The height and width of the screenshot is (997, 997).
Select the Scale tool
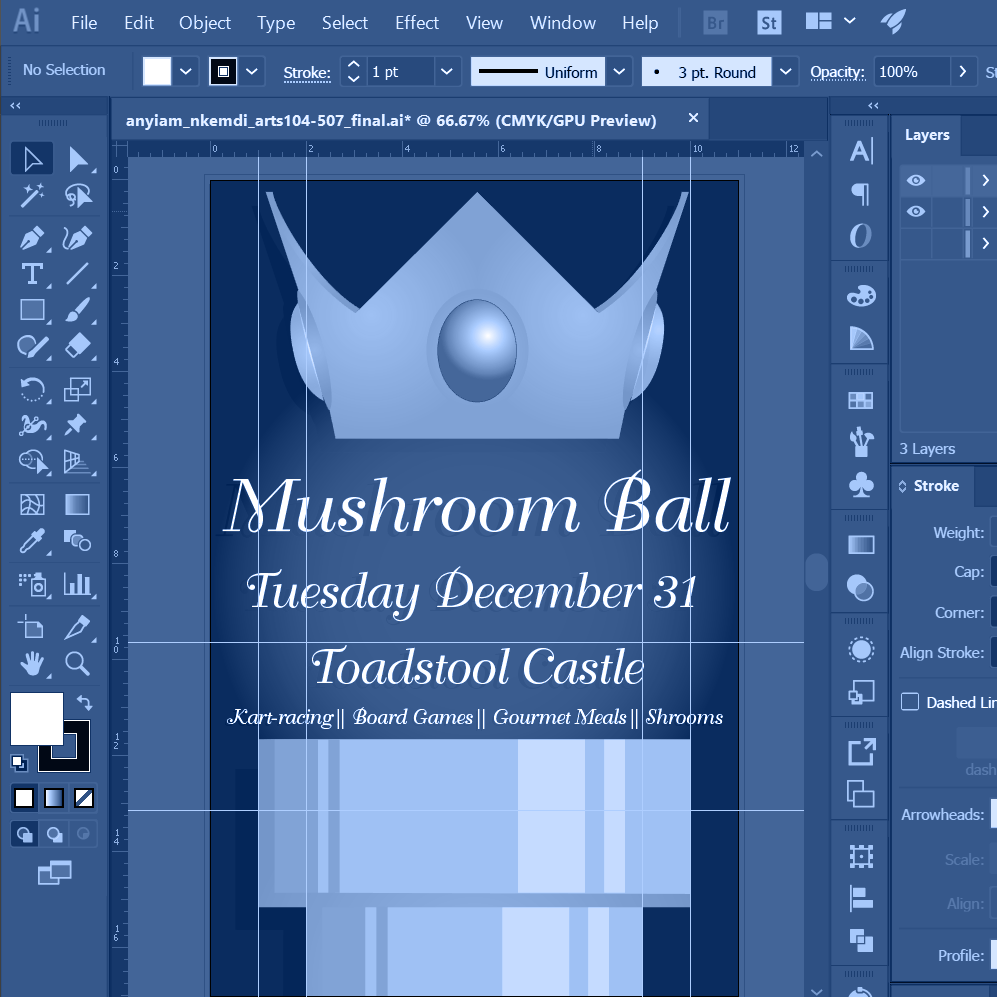coord(78,389)
